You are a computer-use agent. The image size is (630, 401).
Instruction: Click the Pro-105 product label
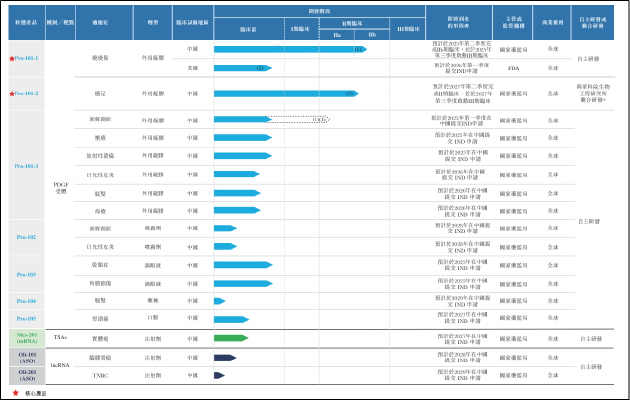pos(26,319)
